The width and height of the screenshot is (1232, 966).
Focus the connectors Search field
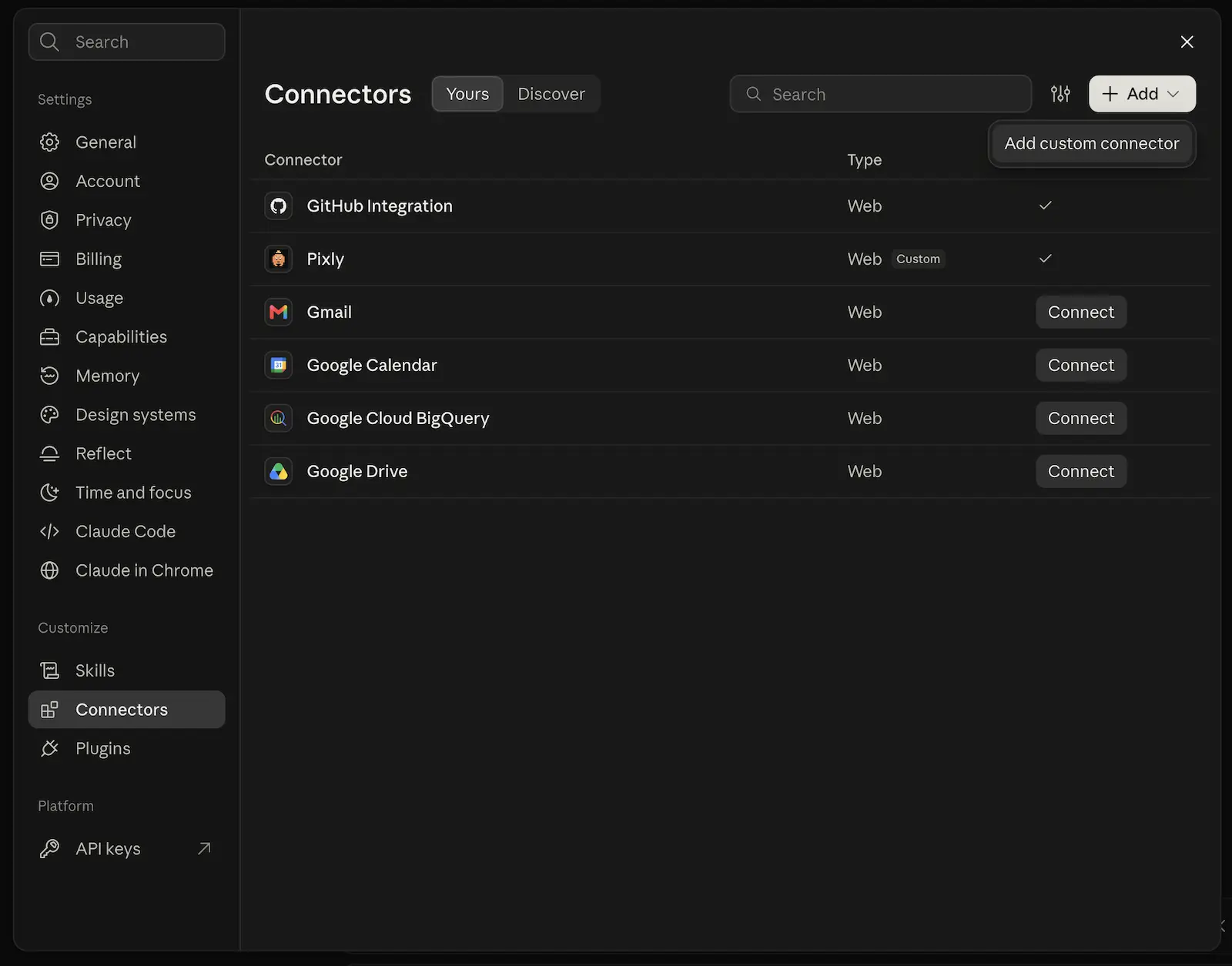[x=880, y=94]
